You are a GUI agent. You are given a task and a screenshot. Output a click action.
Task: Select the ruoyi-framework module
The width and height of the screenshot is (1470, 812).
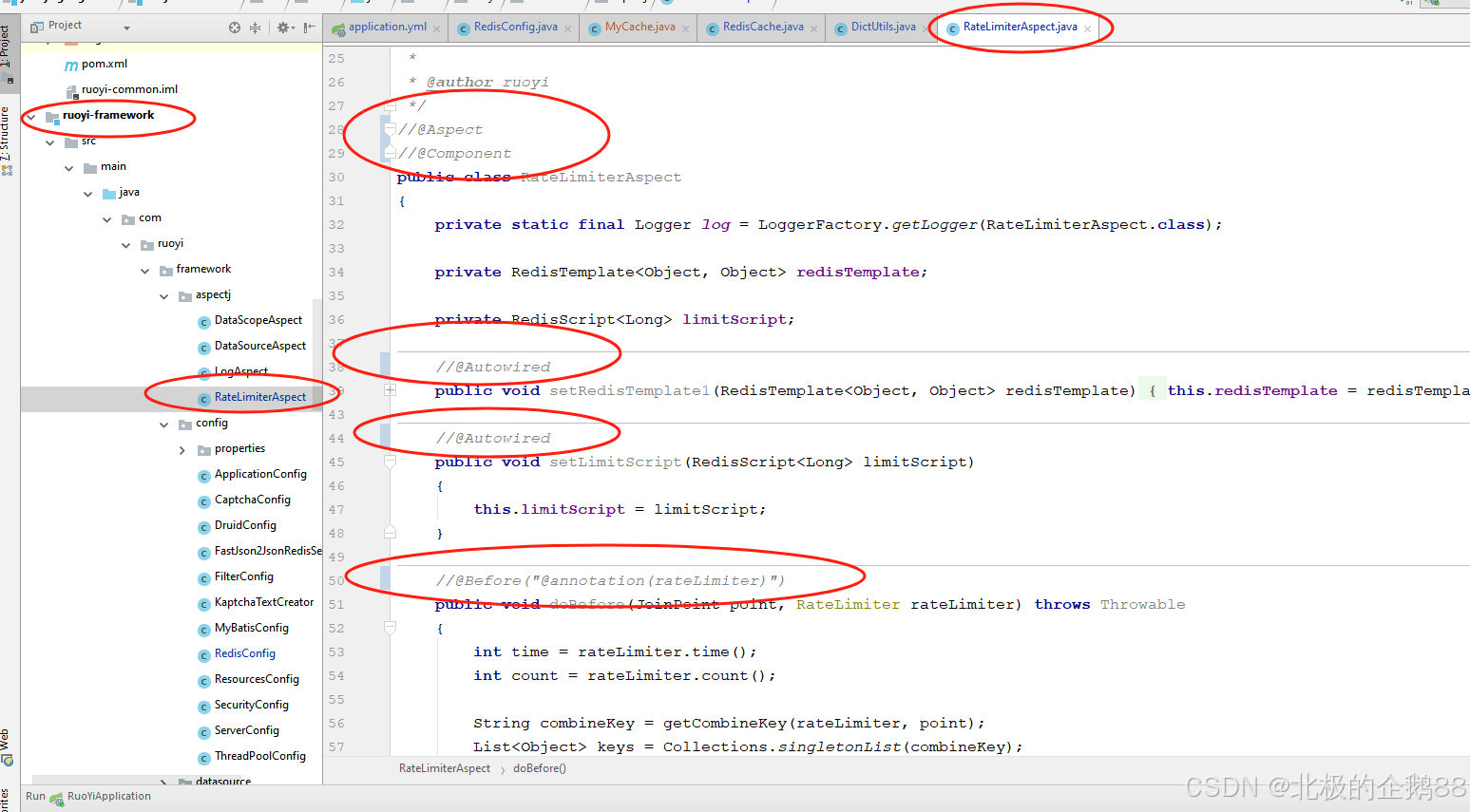click(108, 115)
